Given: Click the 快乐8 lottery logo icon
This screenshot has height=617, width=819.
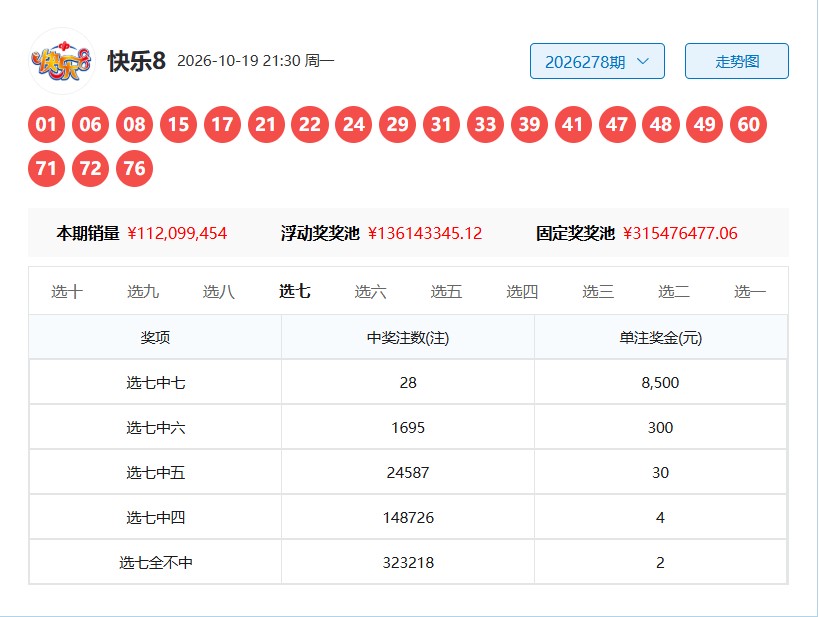Looking at the screenshot, I should click(x=62, y=61).
